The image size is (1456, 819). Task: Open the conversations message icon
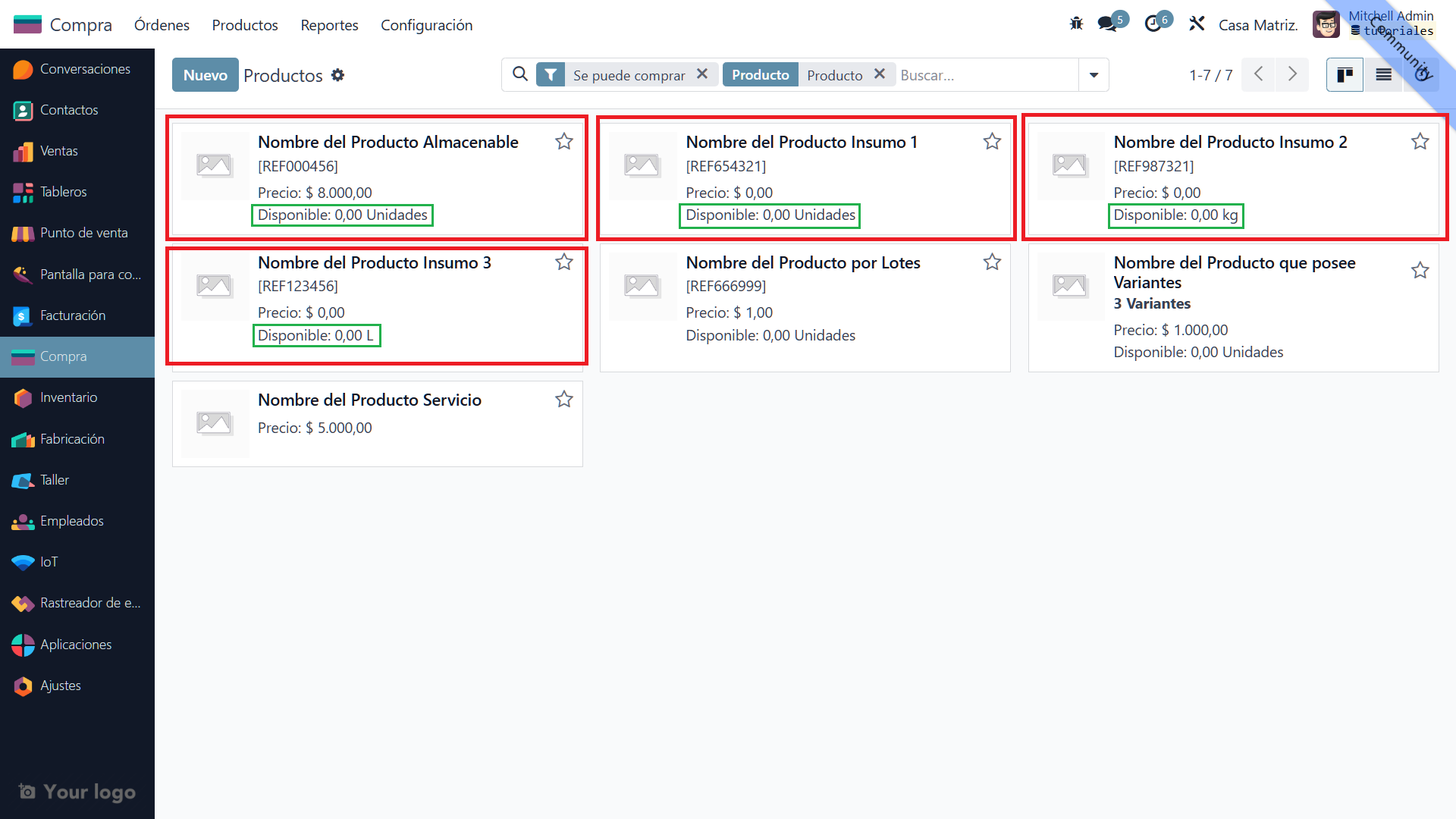point(1107,24)
